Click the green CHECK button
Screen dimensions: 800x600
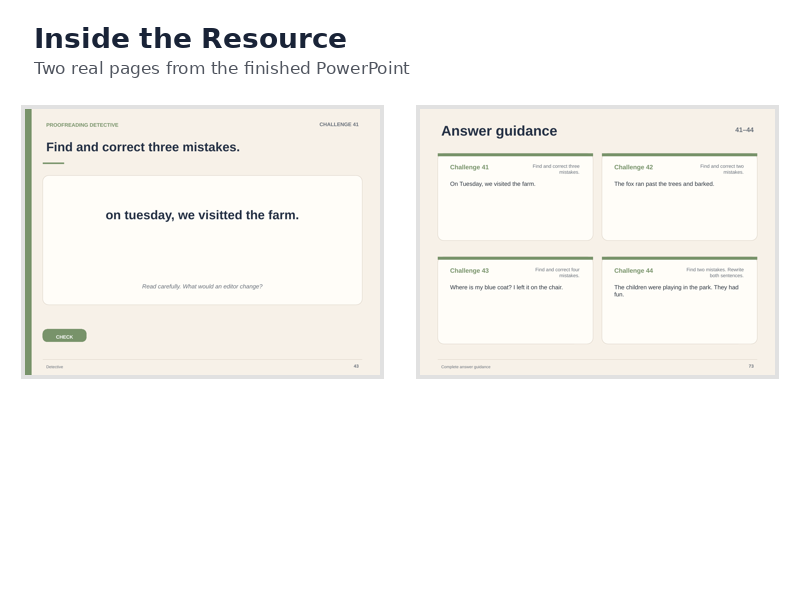coord(64,336)
